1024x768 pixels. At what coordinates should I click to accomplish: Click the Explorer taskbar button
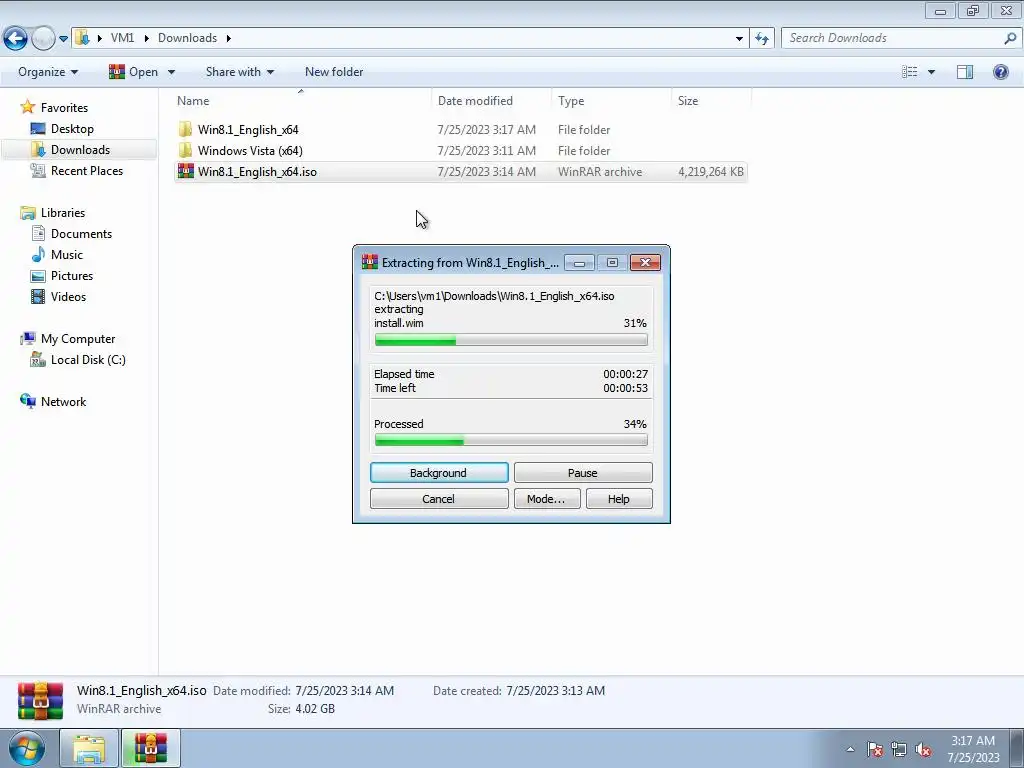[x=89, y=749]
